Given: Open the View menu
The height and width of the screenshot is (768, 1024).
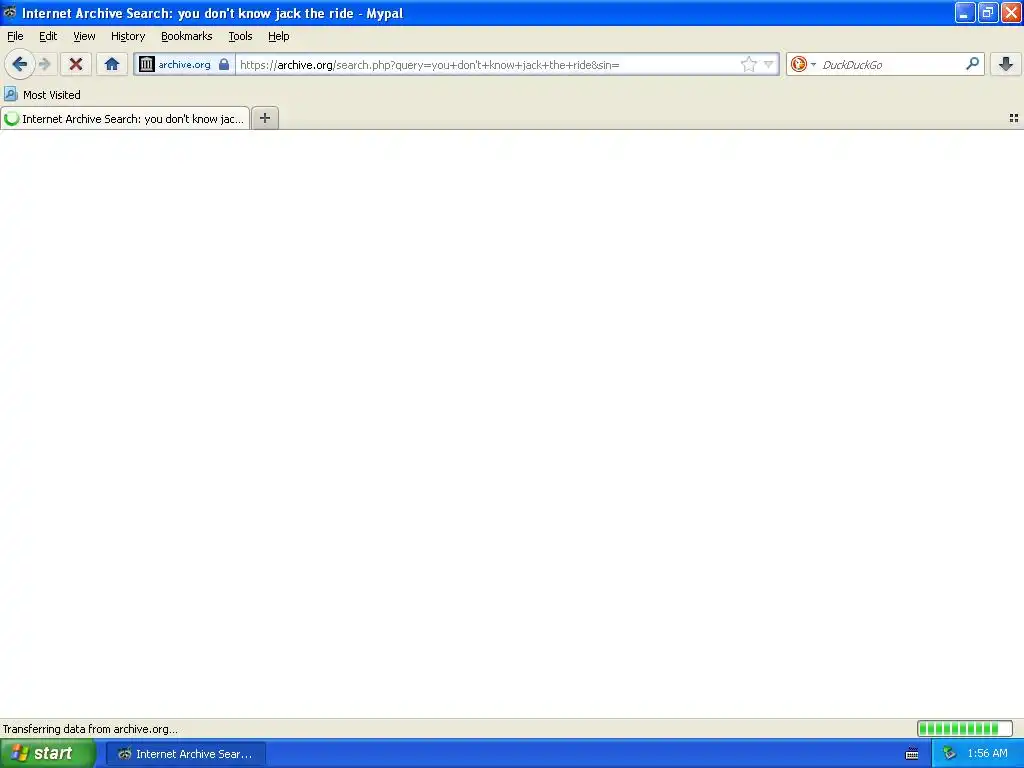Looking at the screenshot, I should (84, 36).
